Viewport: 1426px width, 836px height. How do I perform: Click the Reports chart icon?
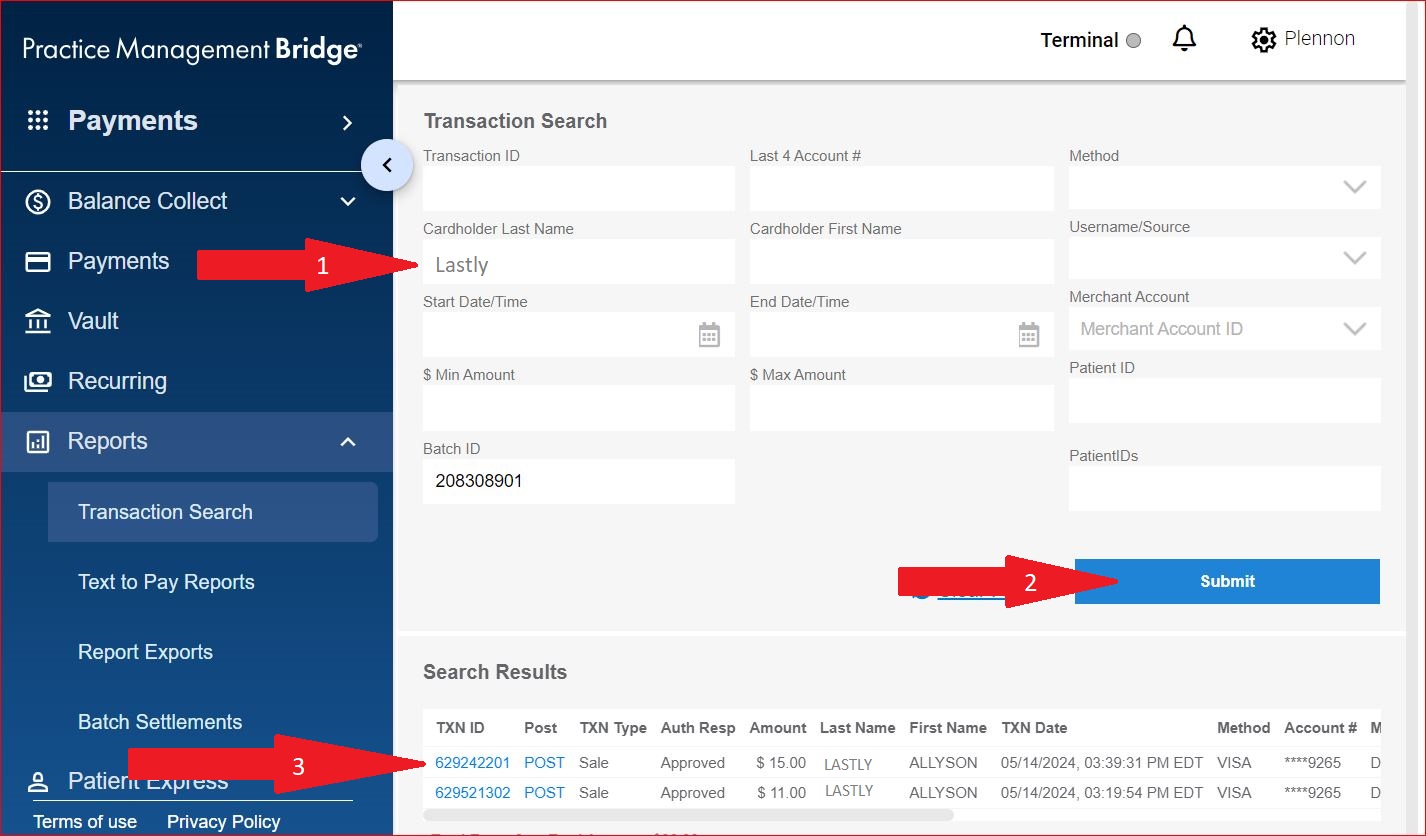point(38,442)
